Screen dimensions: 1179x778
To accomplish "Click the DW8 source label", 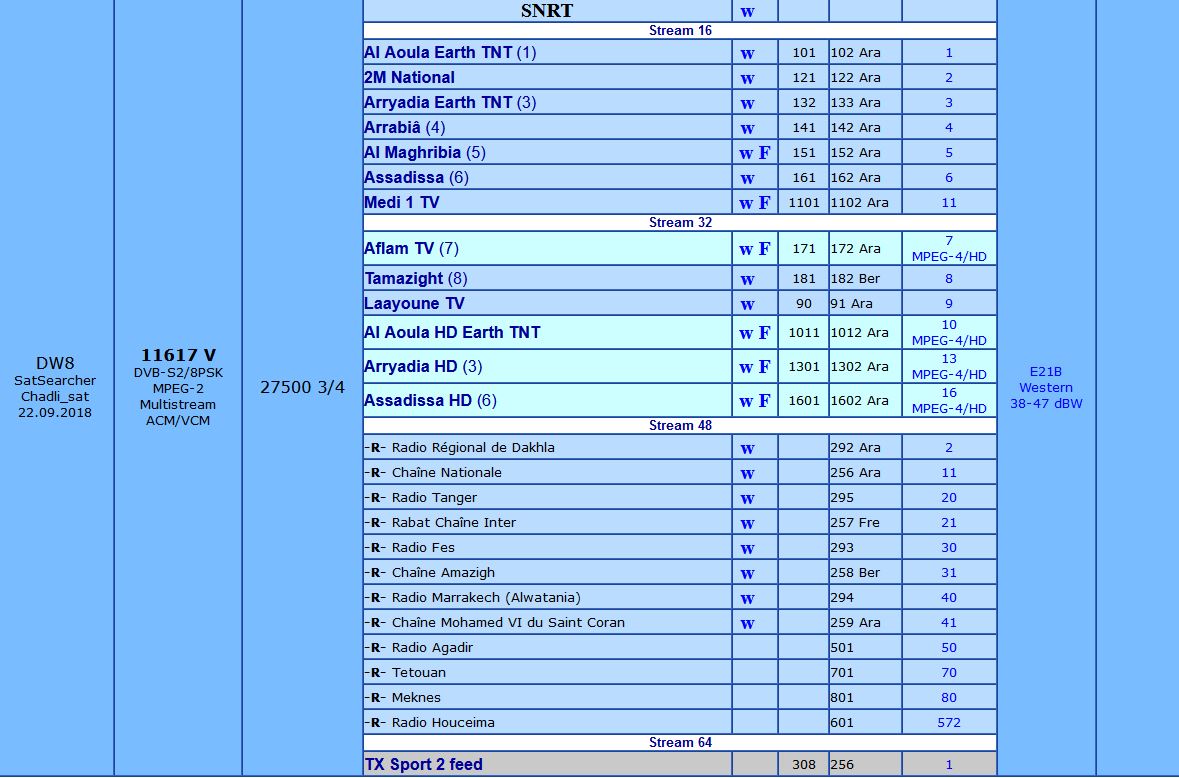I will (55, 363).
